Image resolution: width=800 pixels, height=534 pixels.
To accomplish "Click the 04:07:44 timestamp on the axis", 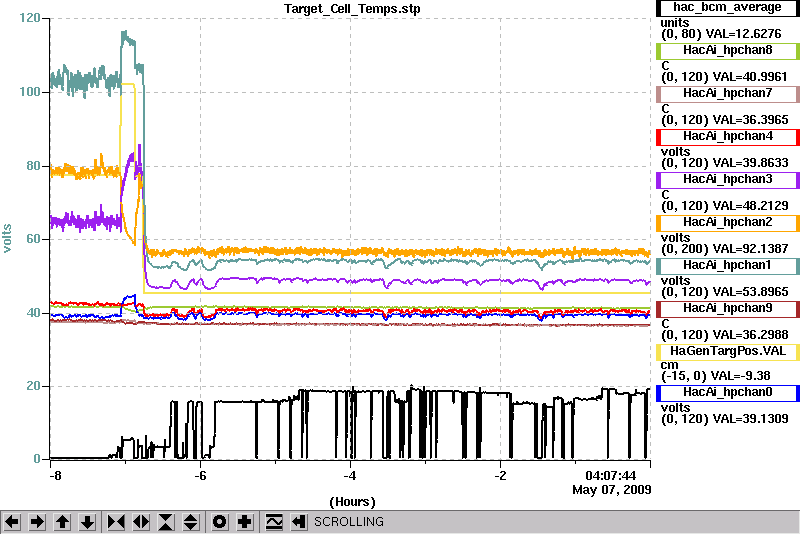I will [x=611, y=476].
